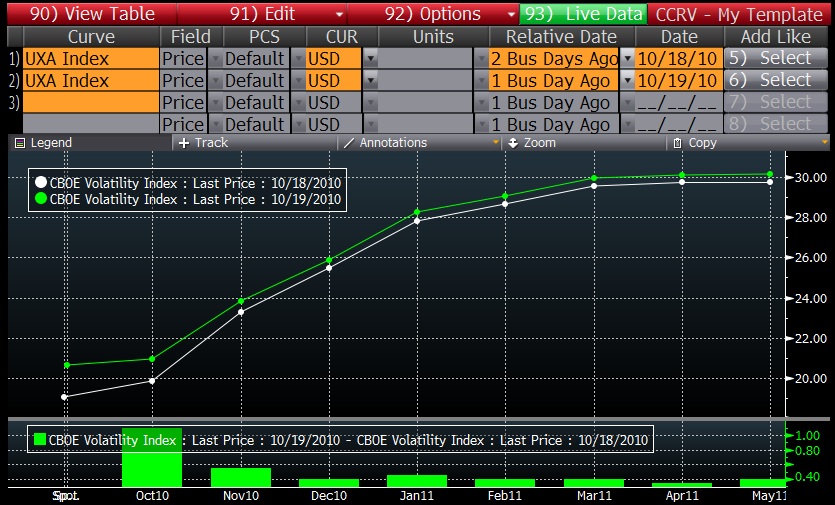Click the row 2 Default PCS field
This screenshot has height=505, width=835.
pyautogui.click(x=255, y=80)
